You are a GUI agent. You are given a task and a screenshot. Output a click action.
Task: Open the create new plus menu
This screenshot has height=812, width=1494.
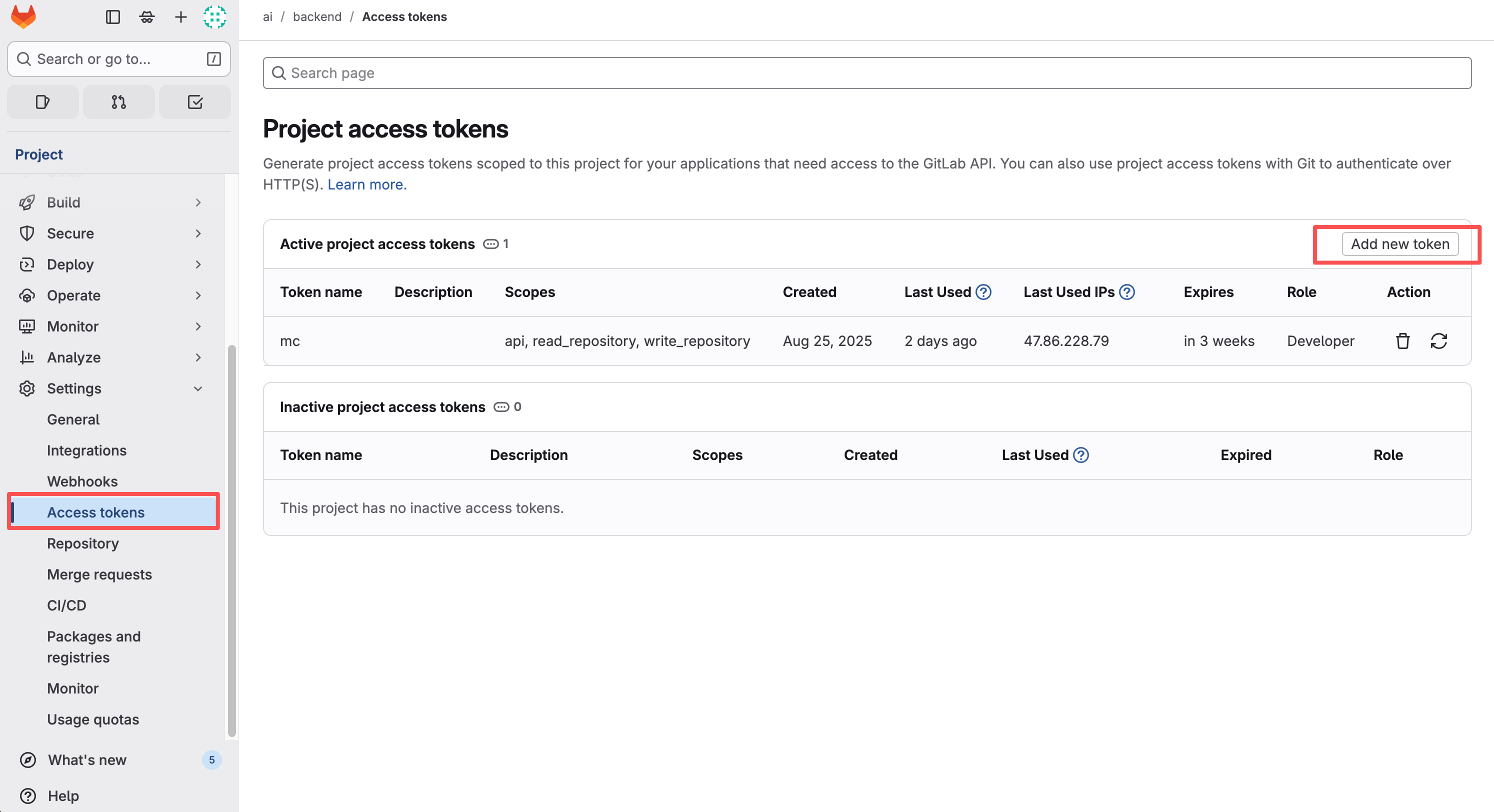coord(180,17)
